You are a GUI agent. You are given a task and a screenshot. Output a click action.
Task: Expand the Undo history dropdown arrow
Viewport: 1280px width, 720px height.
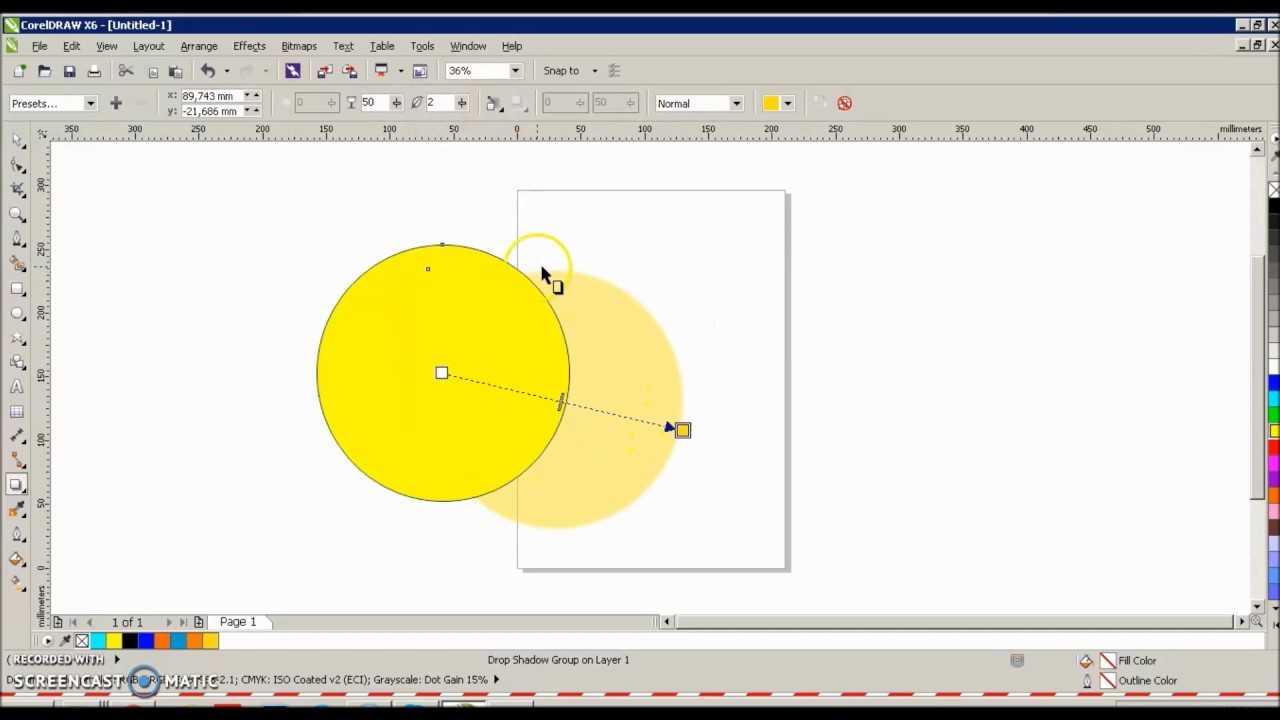click(x=227, y=71)
